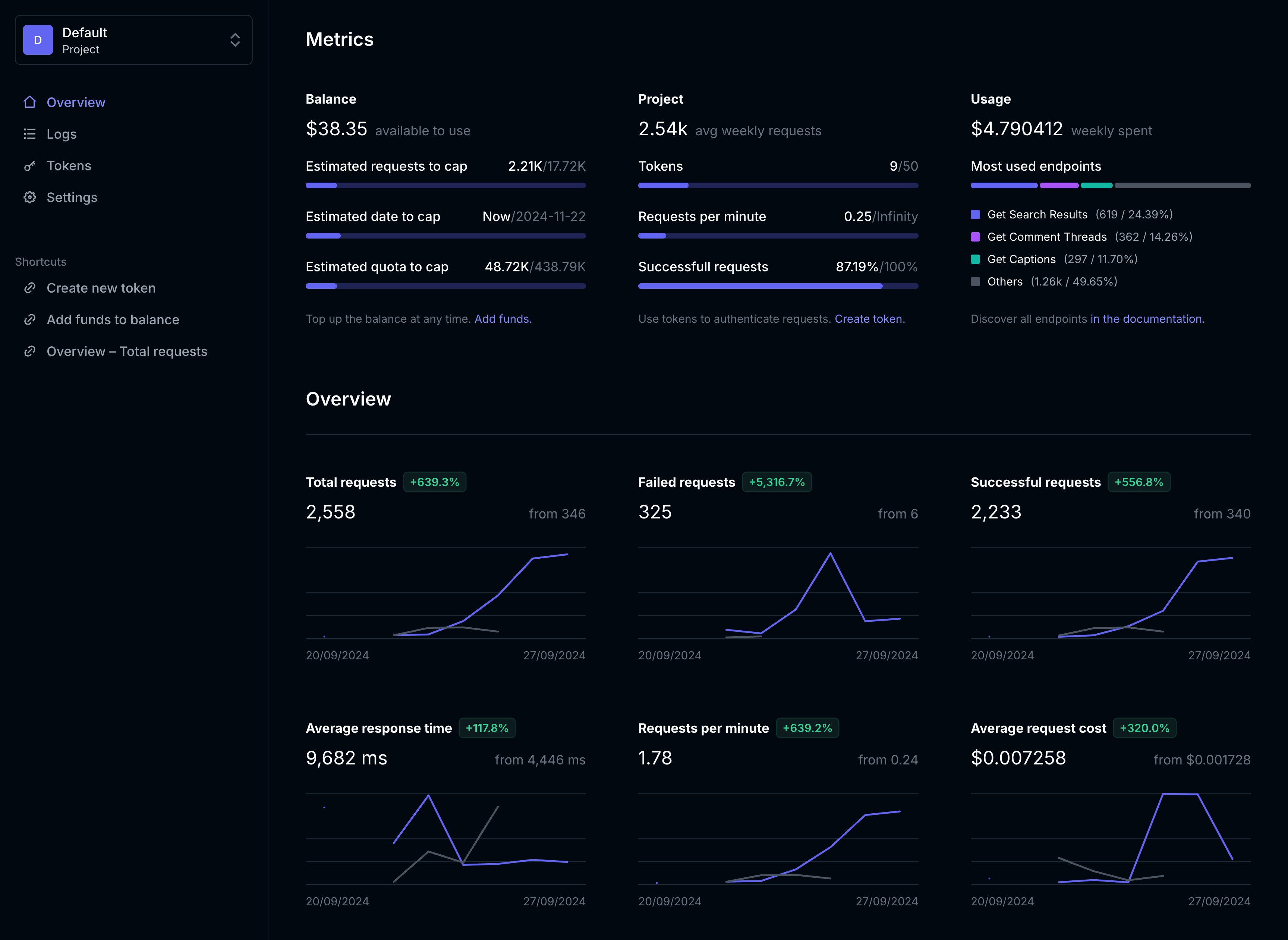Click the Add funds link
This screenshot has height=940, width=1288.
click(x=503, y=319)
